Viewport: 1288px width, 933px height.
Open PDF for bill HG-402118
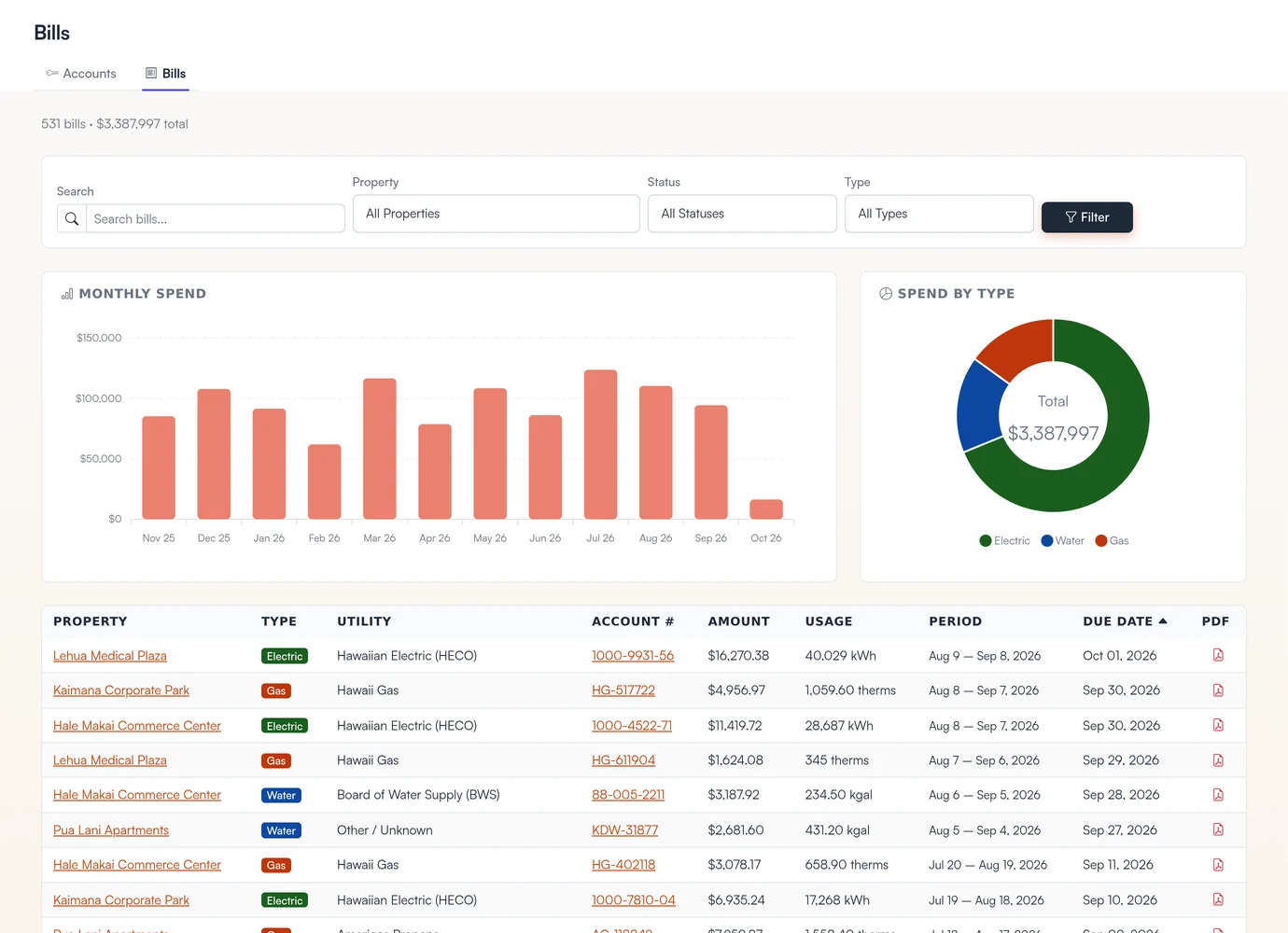(x=1218, y=865)
